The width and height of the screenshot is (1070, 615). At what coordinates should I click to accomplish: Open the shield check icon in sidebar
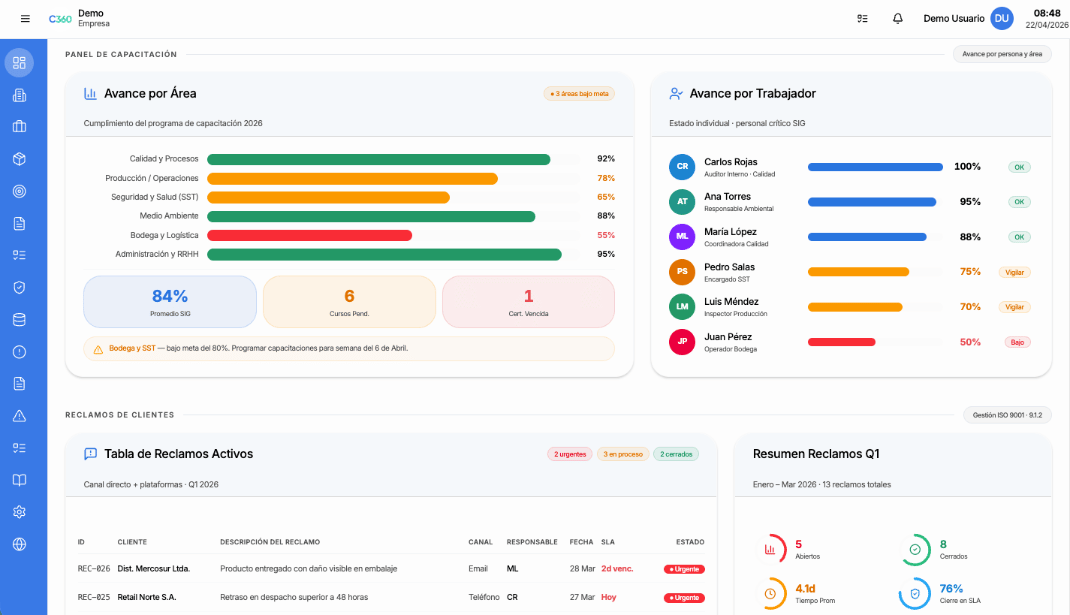pos(19,287)
